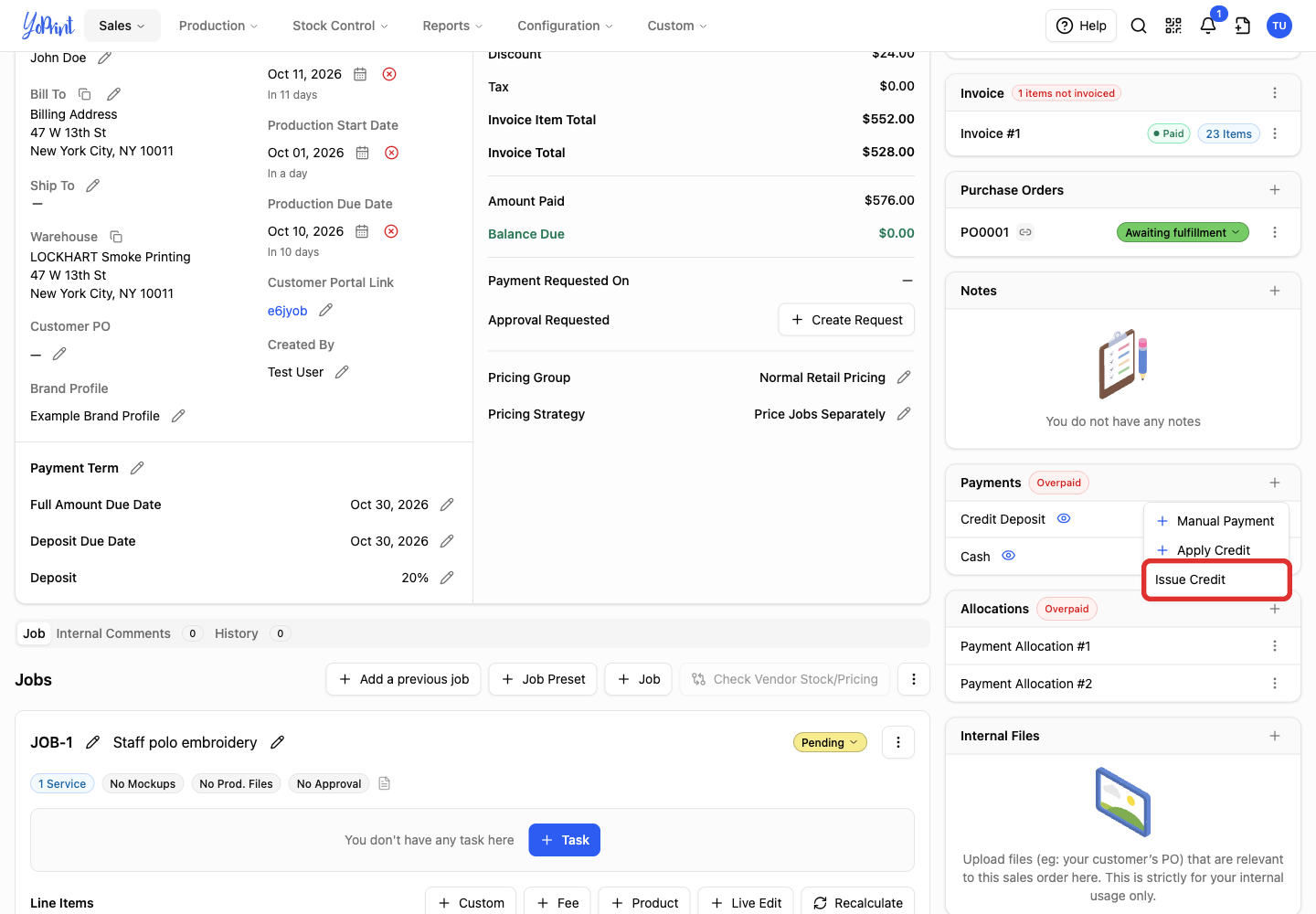This screenshot has height=914, width=1316.
Task: Open the Reports dropdown
Action: coord(452,26)
